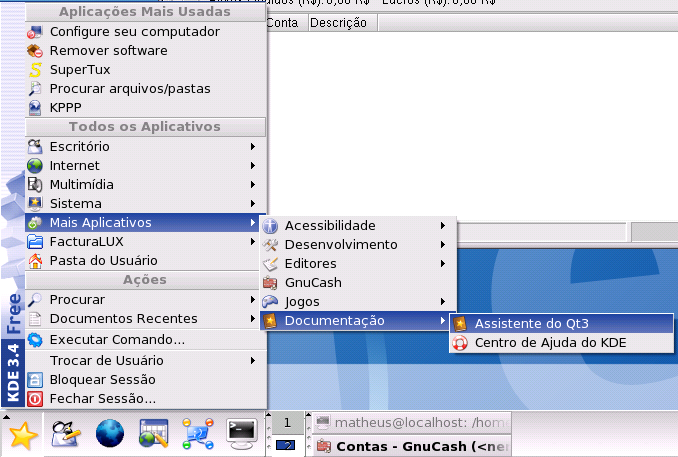Click the Bloquear Sessão lock icon

35,380
